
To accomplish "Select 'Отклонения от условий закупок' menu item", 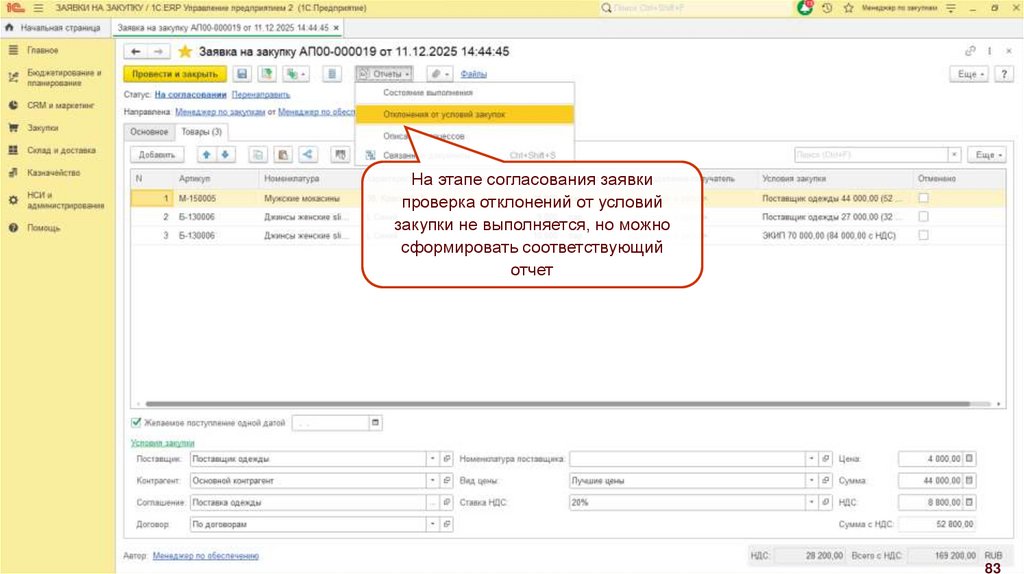I will point(444,114).
